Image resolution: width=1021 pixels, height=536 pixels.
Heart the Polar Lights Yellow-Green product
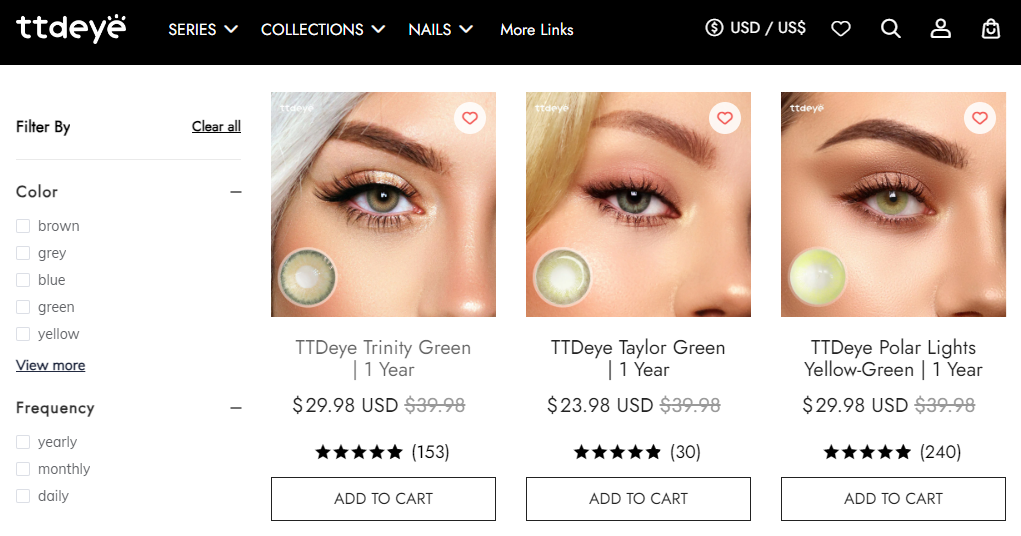click(x=980, y=118)
